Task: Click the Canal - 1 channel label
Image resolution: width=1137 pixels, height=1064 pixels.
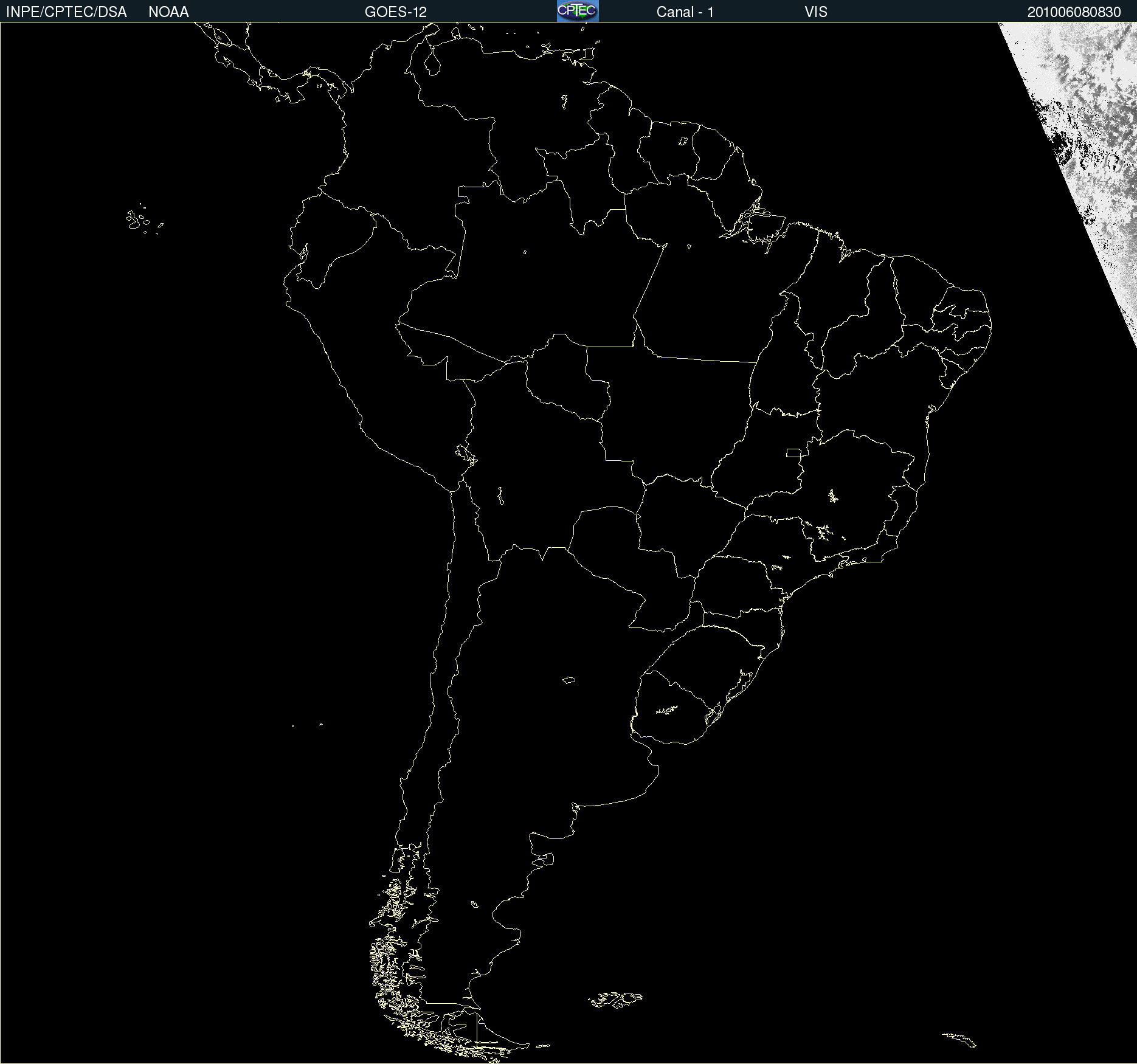Action: 685,12
